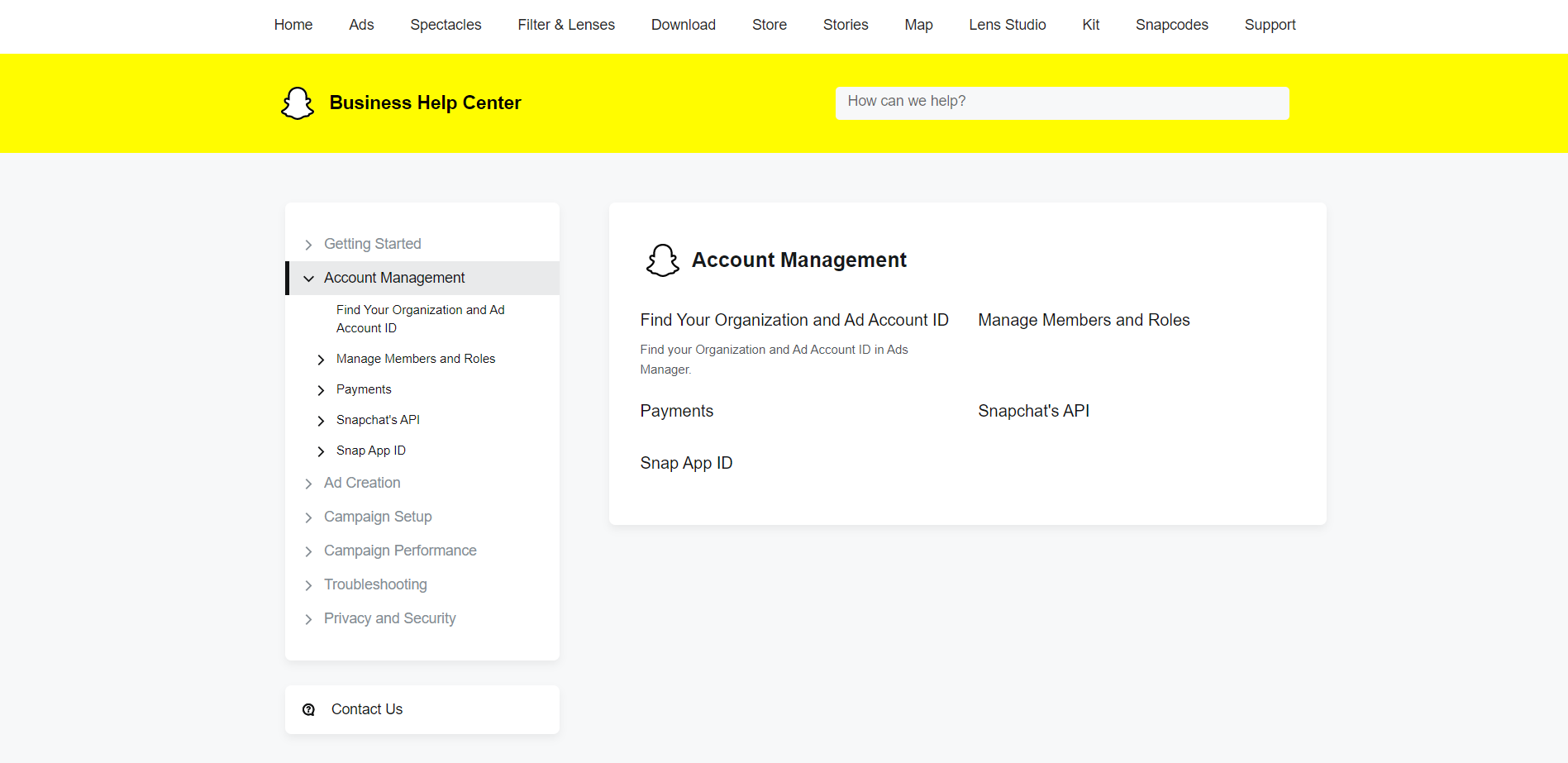
Task: Expand the Campaign Setup chevron
Action: click(308, 517)
